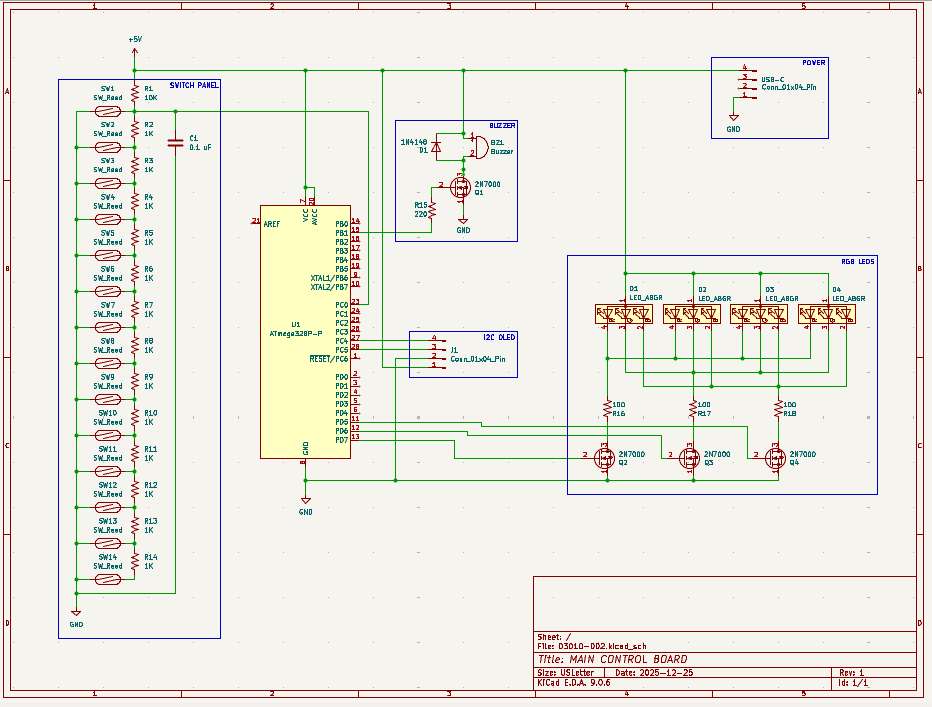Click the Q4 2N7000 MOSFET symbol
The width and height of the screenshot is (932, 707).
point(774,458)
